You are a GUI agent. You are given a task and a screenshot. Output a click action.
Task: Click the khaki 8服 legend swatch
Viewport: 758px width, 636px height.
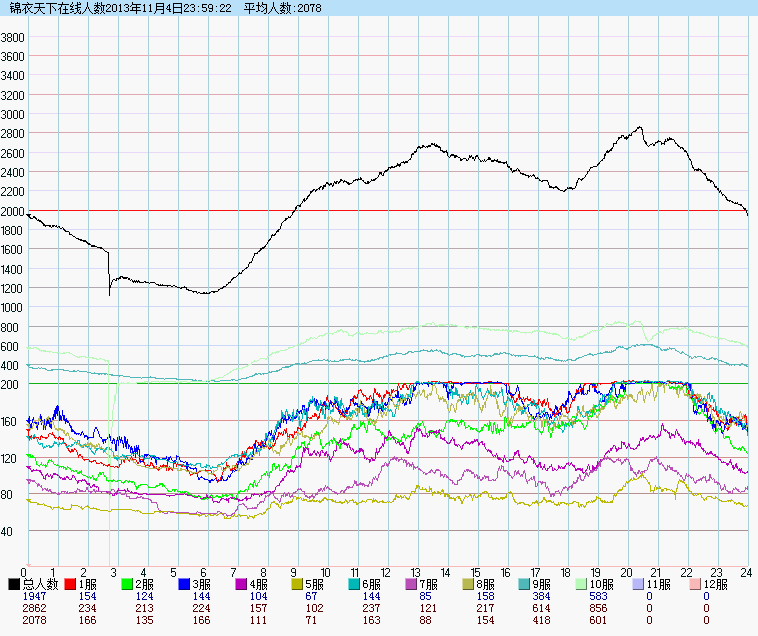470,584
